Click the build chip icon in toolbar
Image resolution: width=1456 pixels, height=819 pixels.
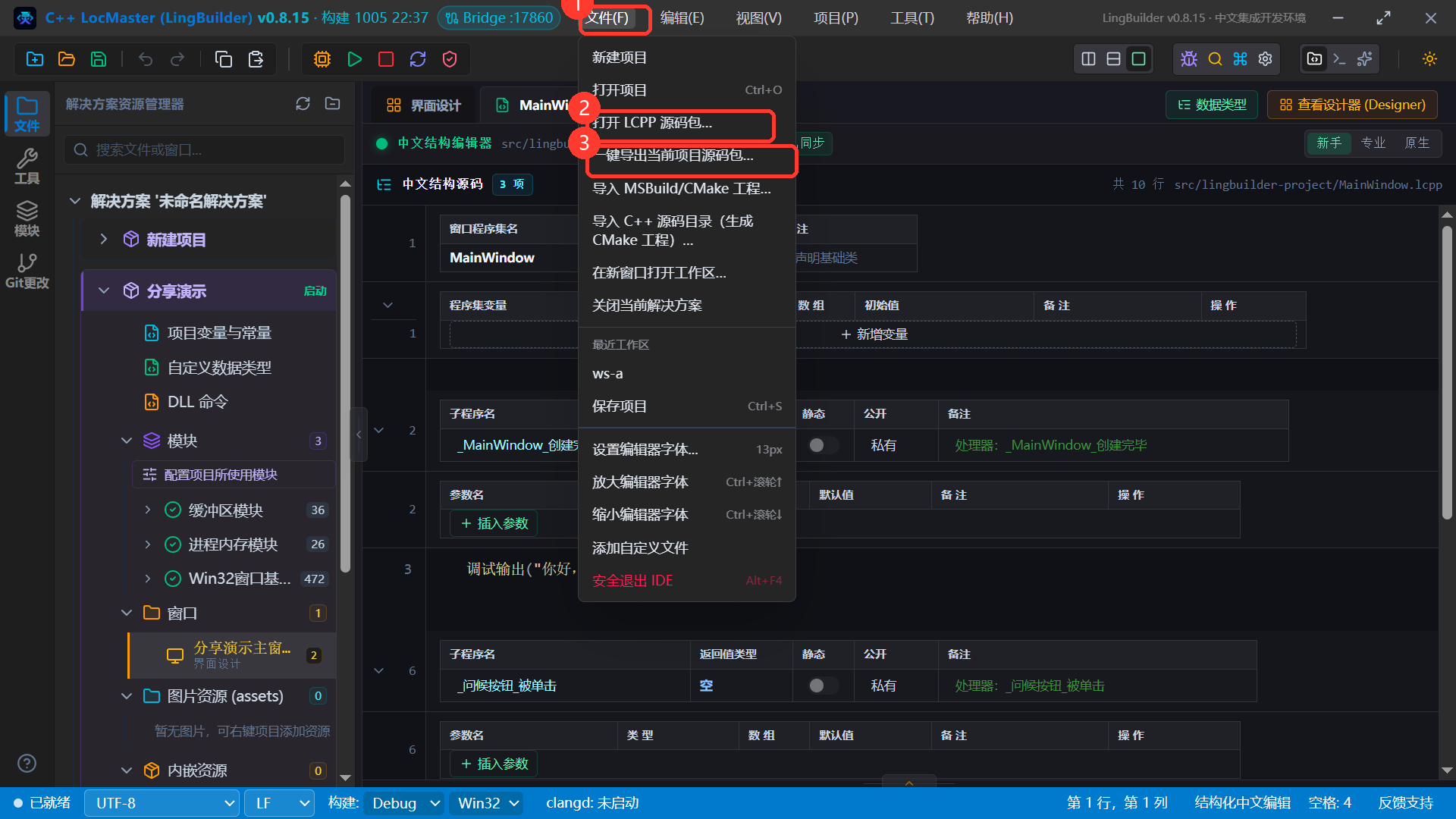pyautogui.click(x=322, y=59)
